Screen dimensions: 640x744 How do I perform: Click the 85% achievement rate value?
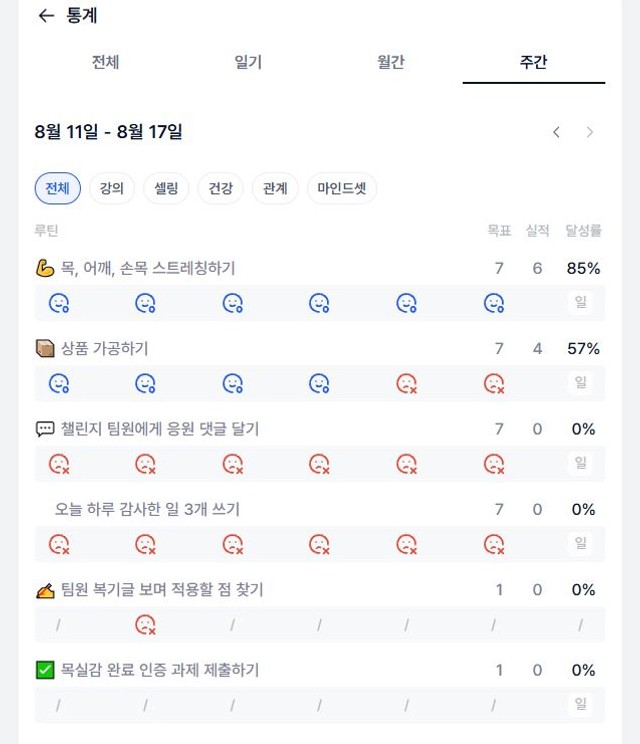pos(584,268)
